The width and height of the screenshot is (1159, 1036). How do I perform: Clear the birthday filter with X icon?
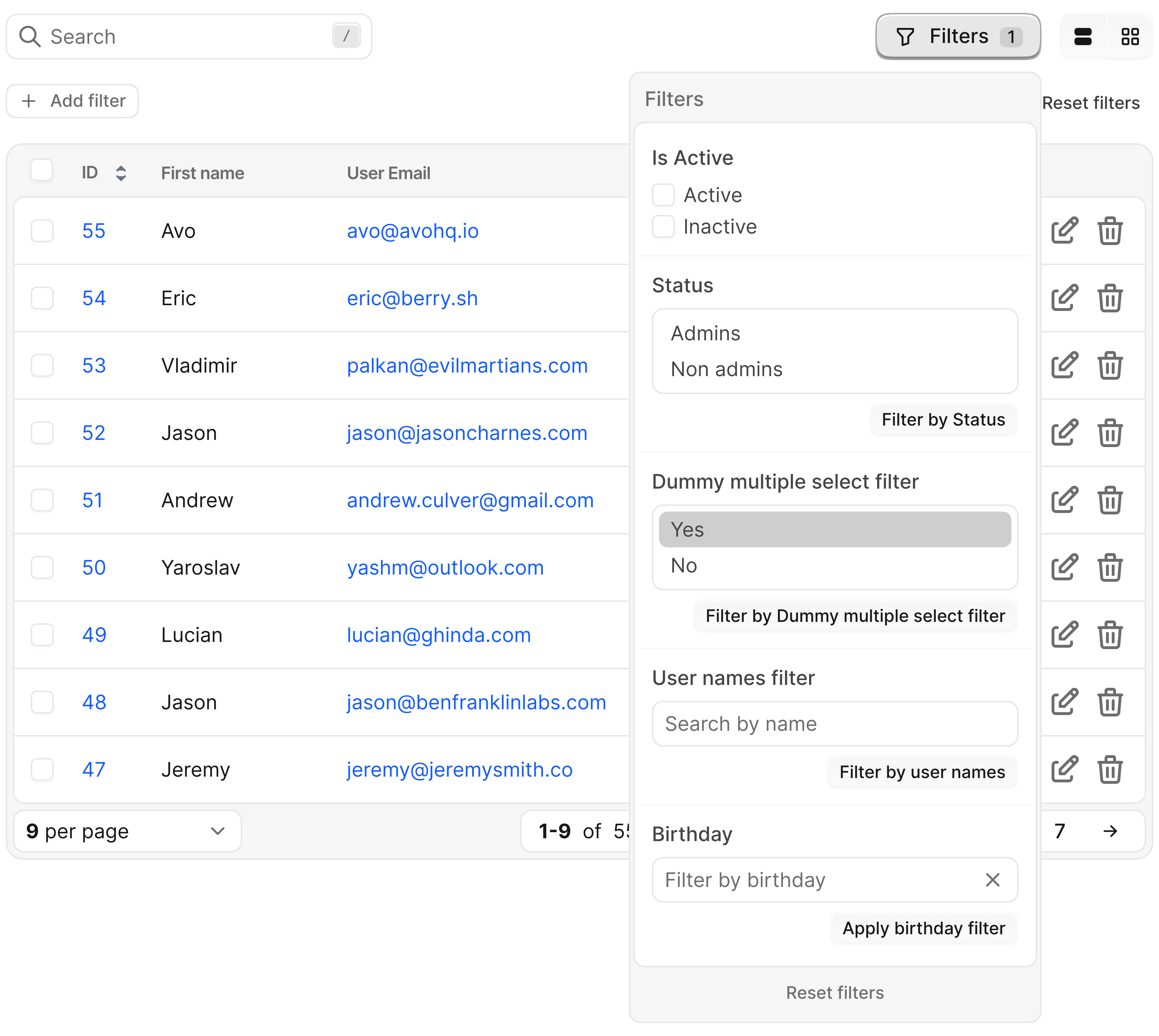(992, 879)
